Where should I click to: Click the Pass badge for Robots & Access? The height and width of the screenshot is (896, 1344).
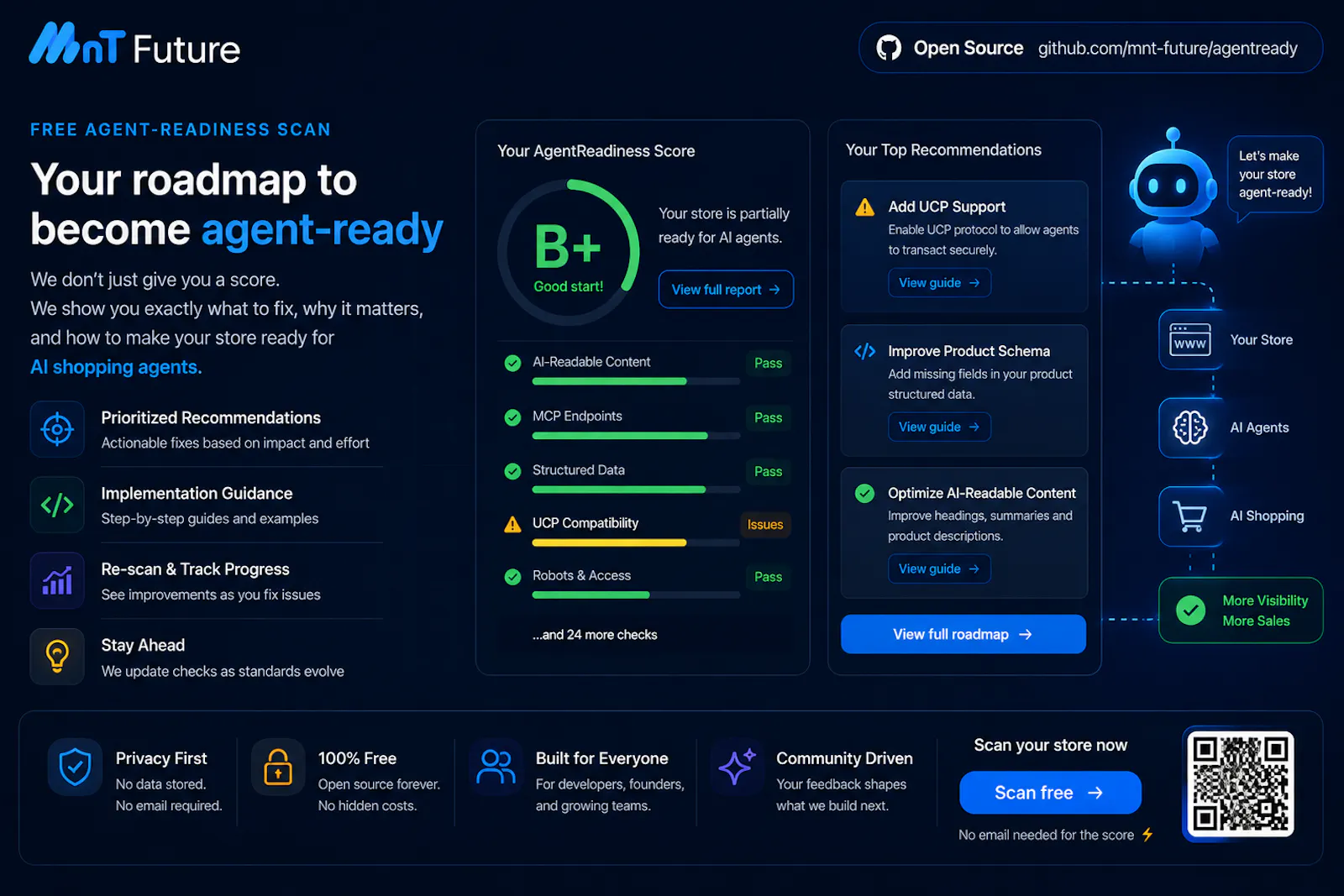click(768, 577)
